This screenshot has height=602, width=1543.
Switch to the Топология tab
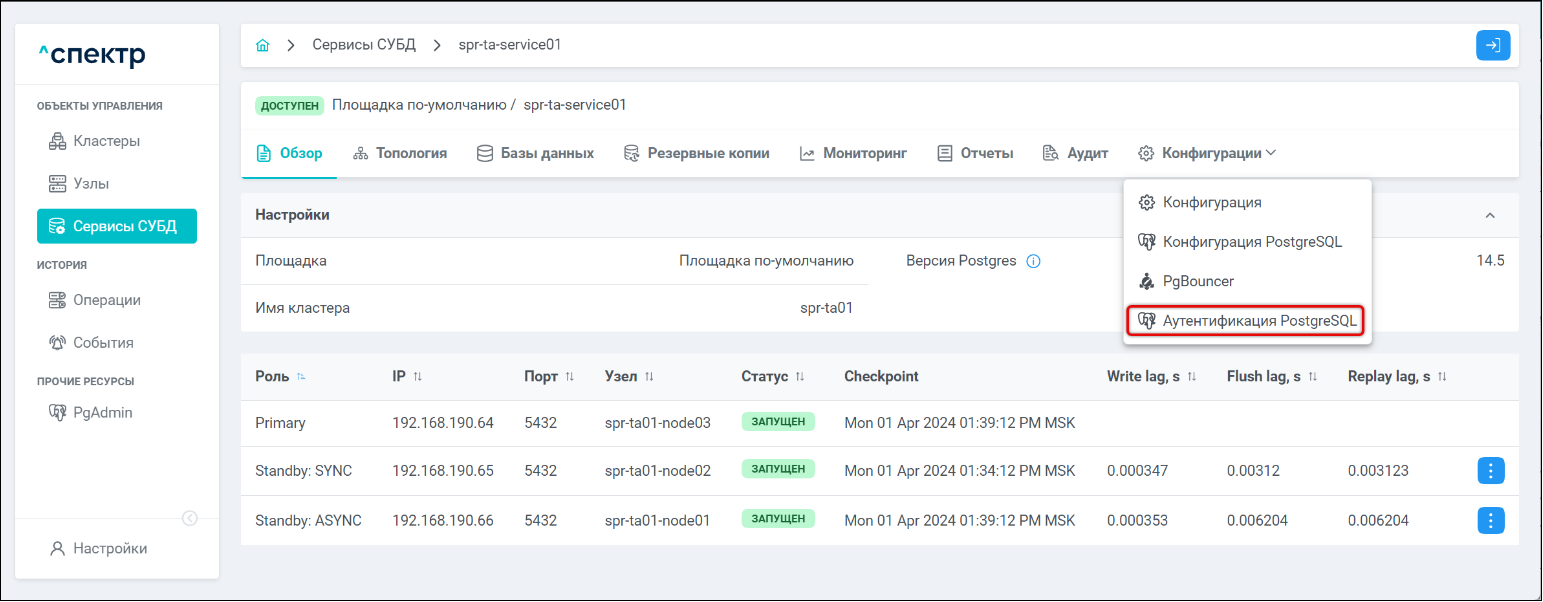[x=400, y=153]
